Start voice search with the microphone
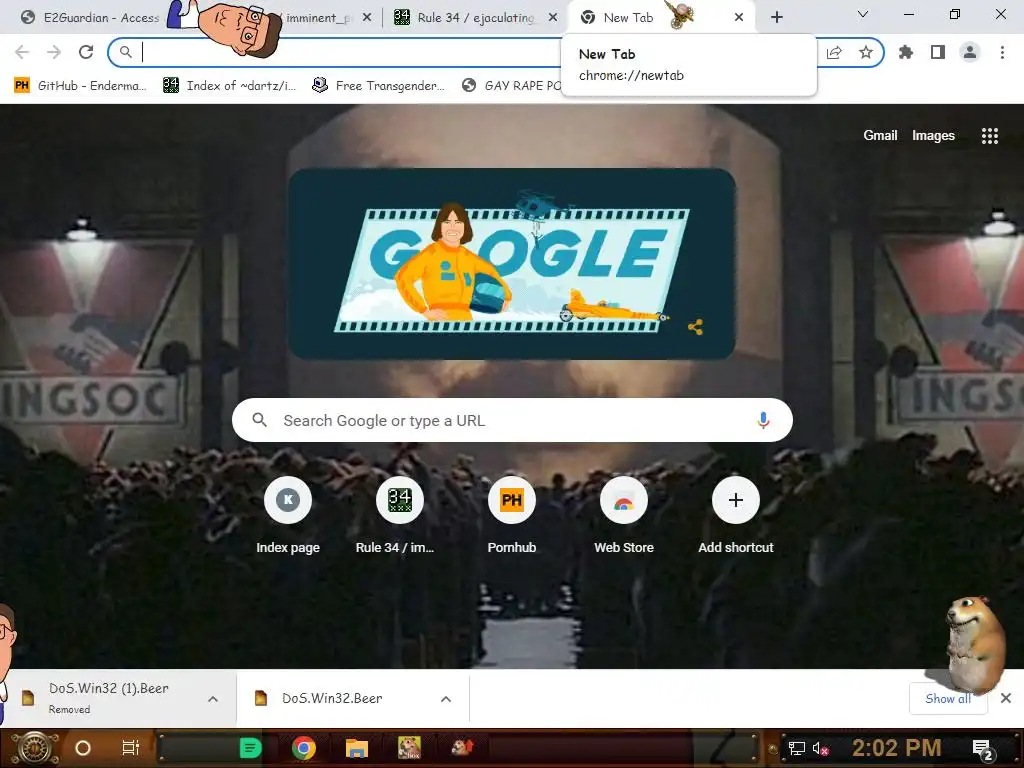This screenshot has width=1024, height=768. (x=763, y=421)
